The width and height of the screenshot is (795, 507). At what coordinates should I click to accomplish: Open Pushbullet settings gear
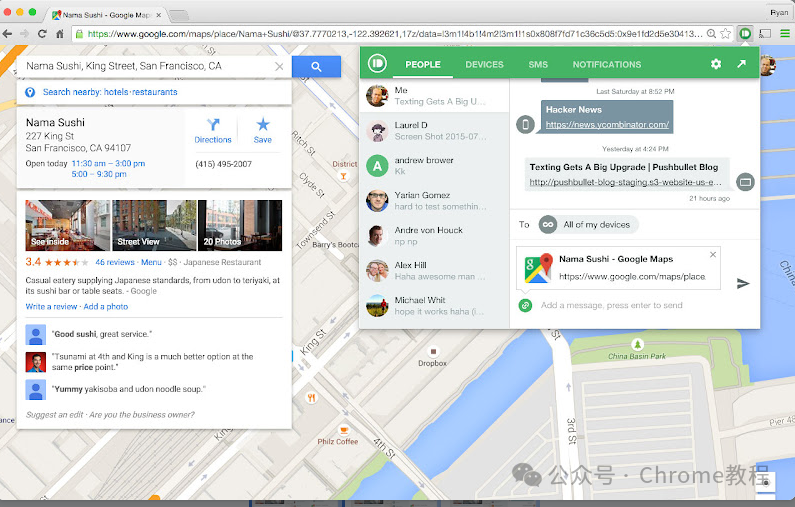coord(716,64)
